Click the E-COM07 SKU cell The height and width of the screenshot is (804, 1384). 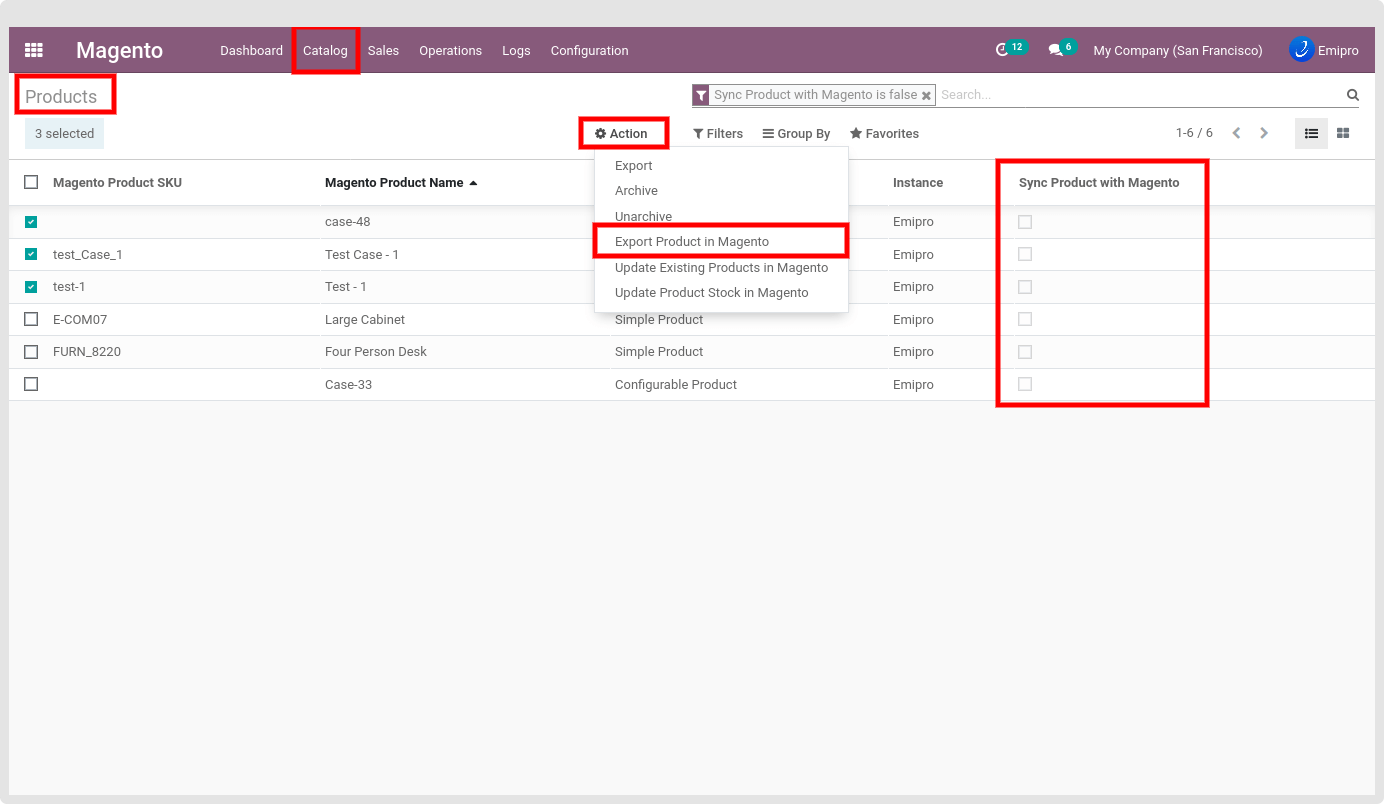click(80, 320)
